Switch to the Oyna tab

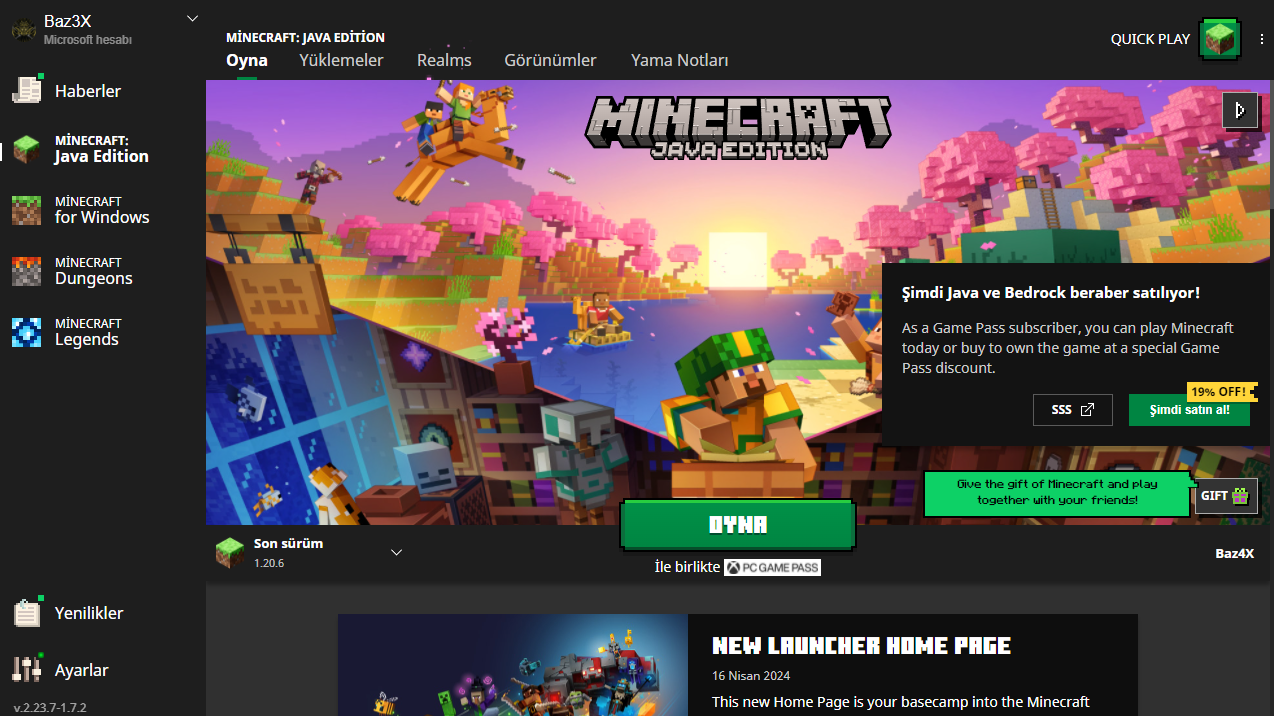[x=247, y=60]
